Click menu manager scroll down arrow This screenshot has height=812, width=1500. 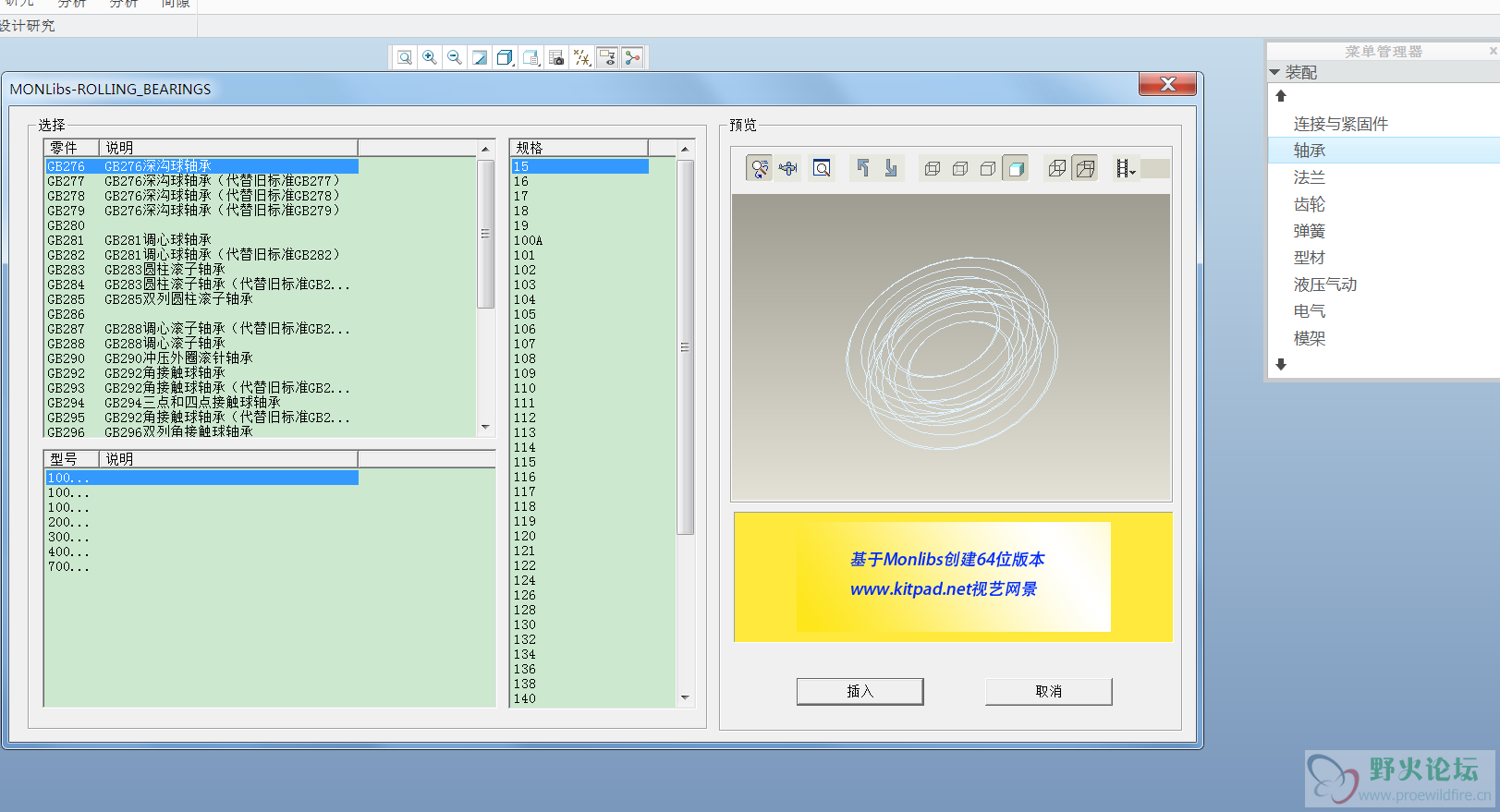pos(1281,365)
